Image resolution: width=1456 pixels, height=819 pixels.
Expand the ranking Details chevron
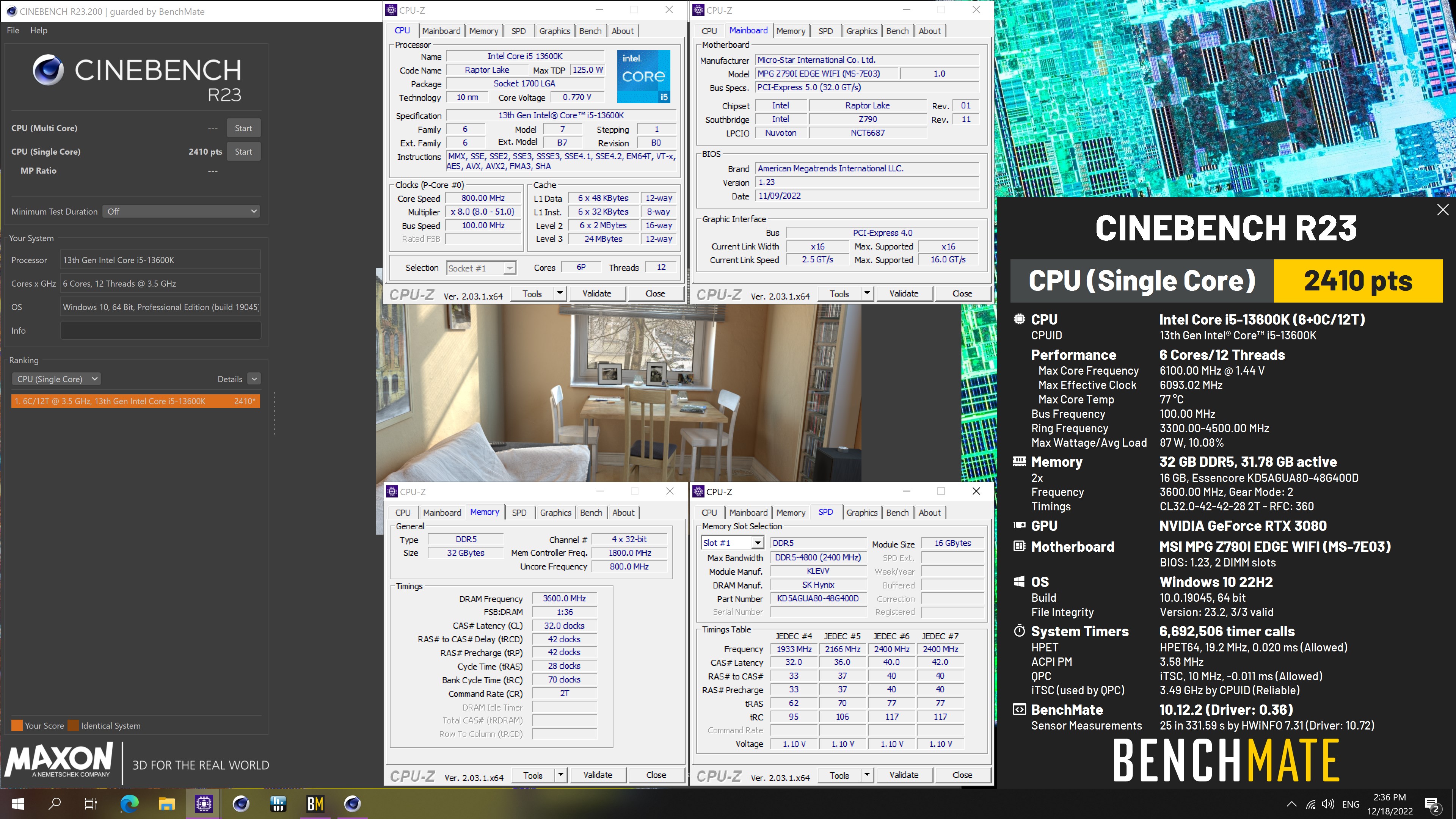[x=254, y=379]
